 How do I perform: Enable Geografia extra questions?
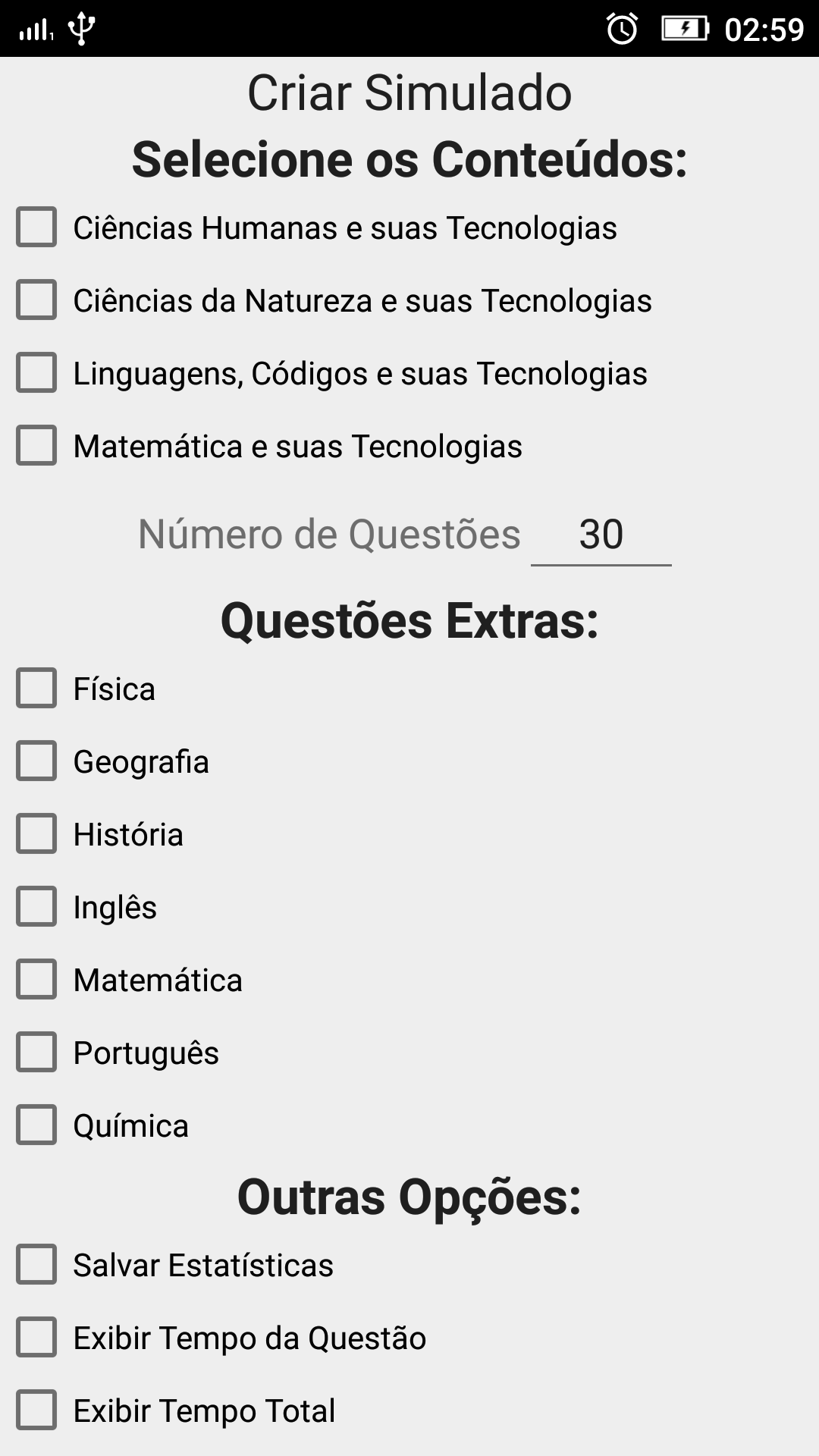(x=36, y=761)
